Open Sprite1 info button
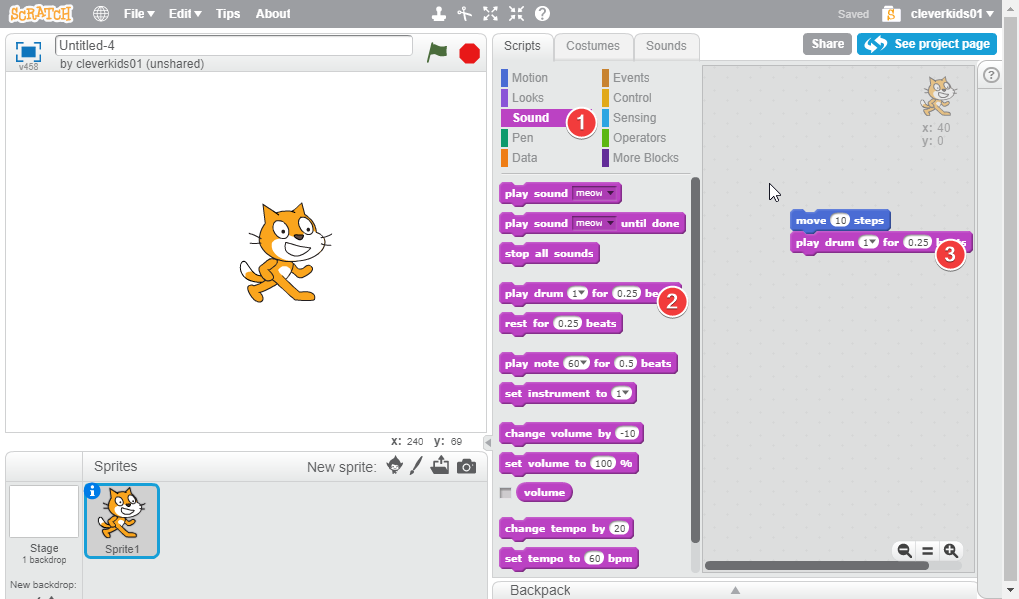This screenshot has height=599, width=1019. [x=92, y=491]
